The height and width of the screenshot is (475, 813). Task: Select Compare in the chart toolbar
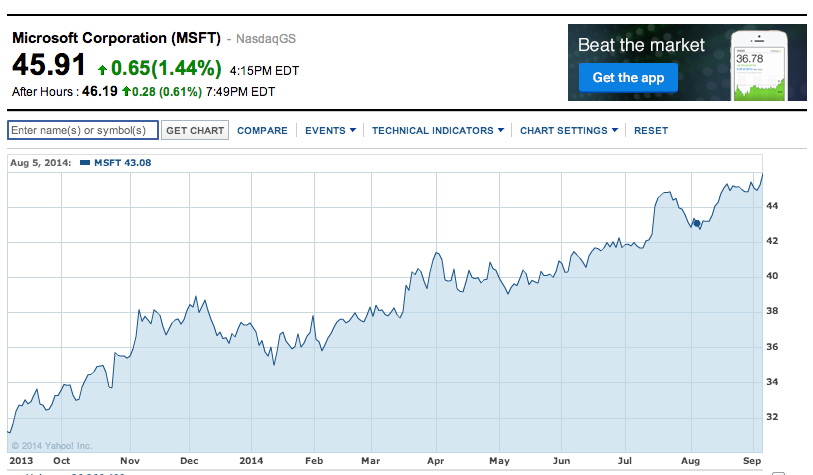[262, 131]
